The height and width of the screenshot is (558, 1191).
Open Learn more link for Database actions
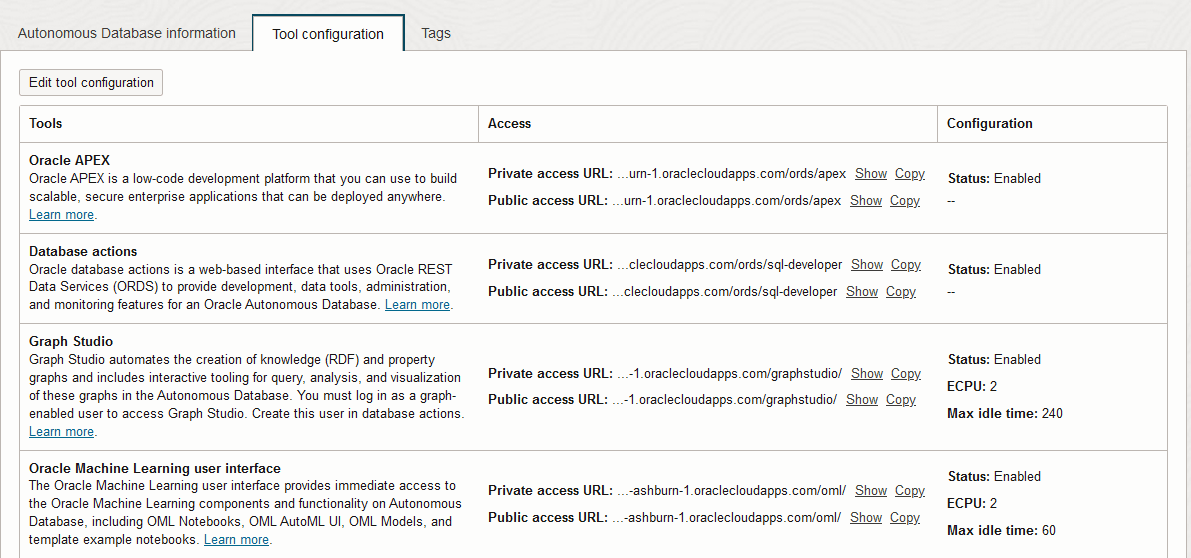(x=417, y=305)
